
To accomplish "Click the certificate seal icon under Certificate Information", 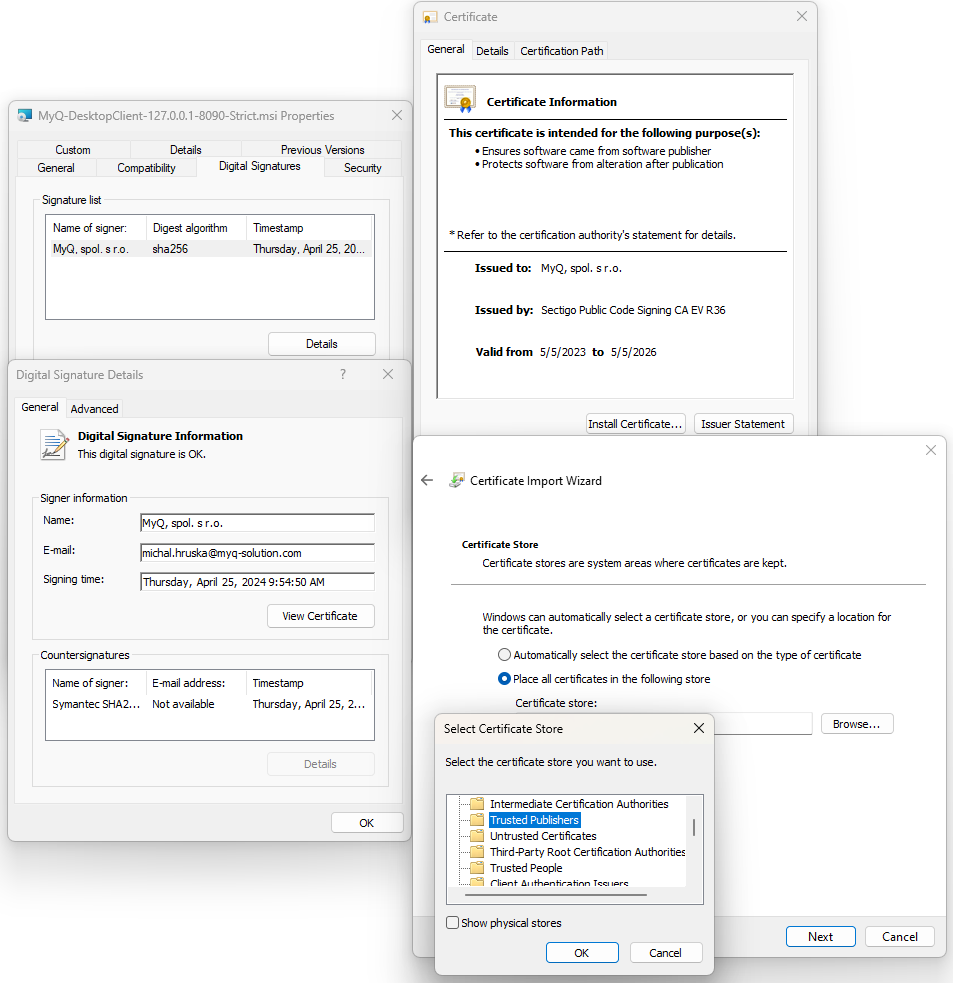I will pos(459,96).
